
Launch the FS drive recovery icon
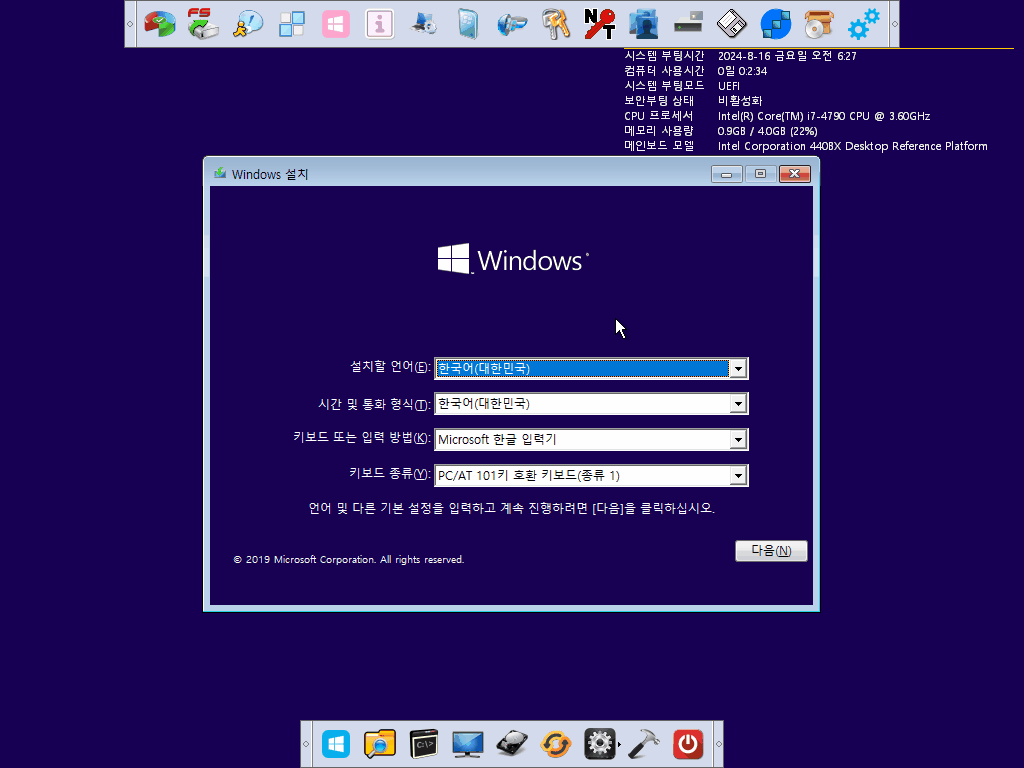tap(203, 24)
